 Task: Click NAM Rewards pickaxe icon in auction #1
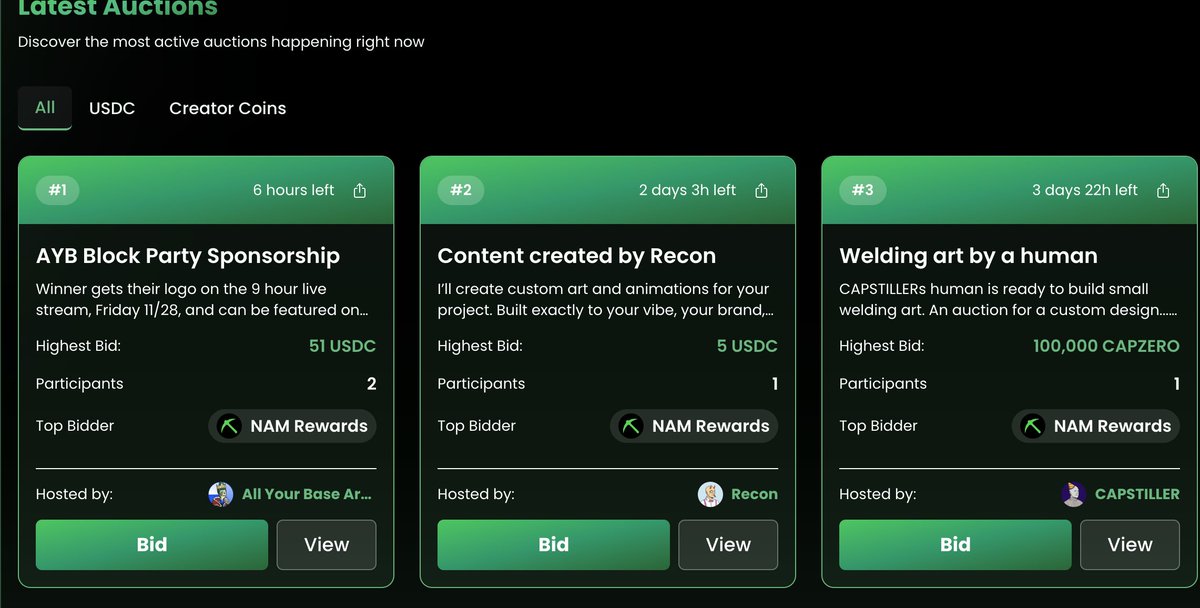(230, 426)
